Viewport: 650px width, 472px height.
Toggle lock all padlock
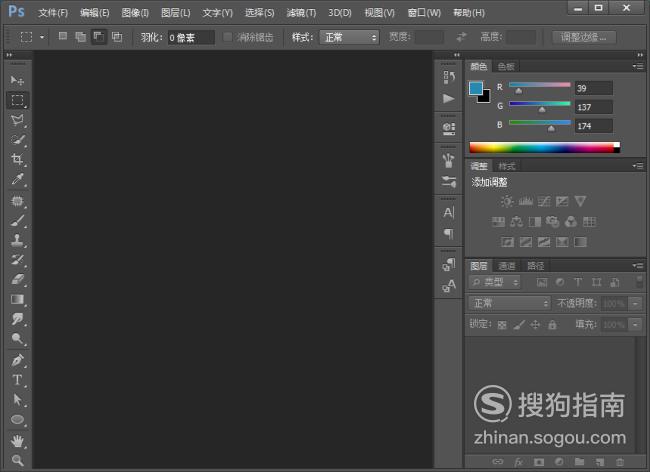(x=552, y=324)
